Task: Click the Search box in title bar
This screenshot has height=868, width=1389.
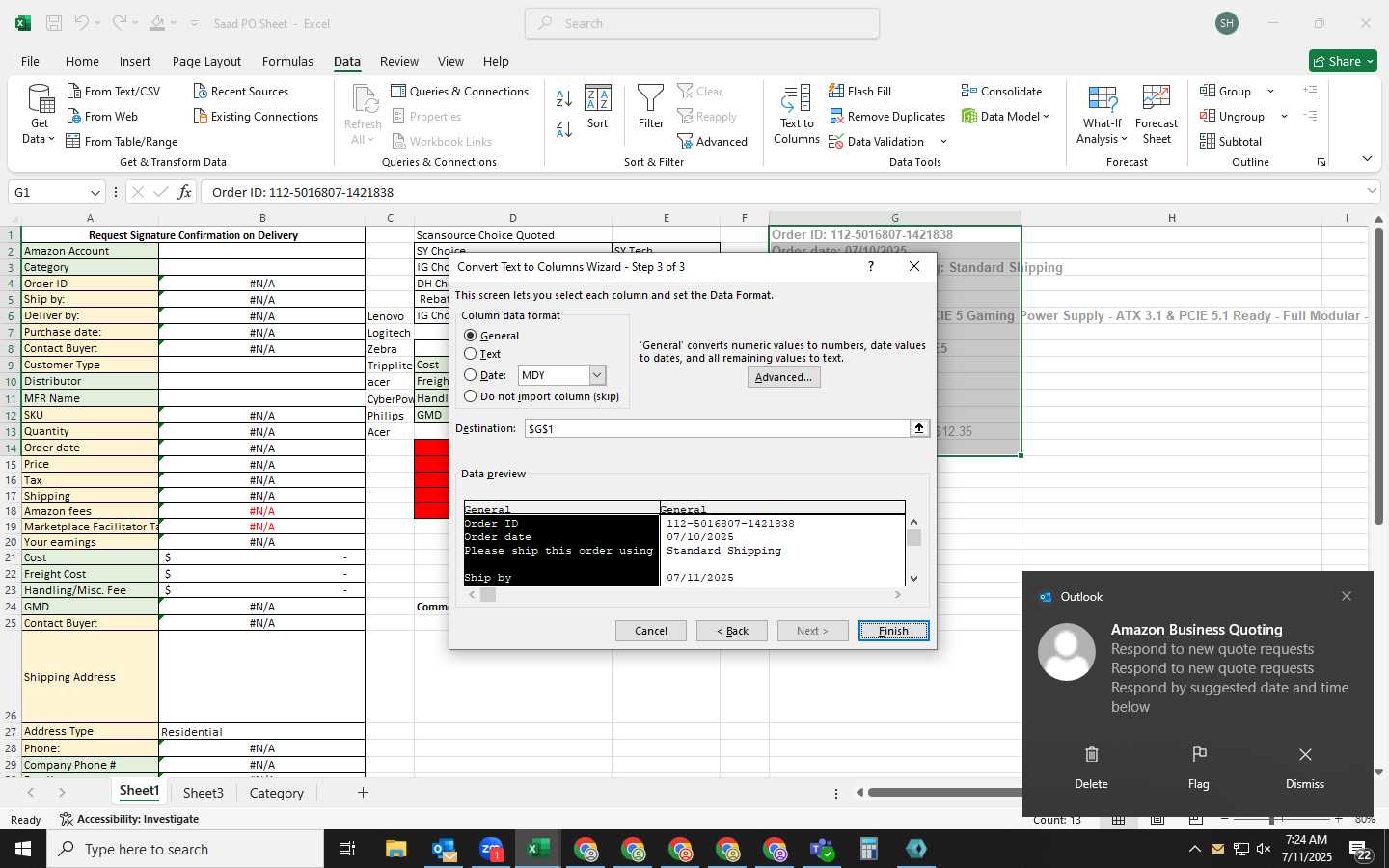Action: (x=702, y=23)
